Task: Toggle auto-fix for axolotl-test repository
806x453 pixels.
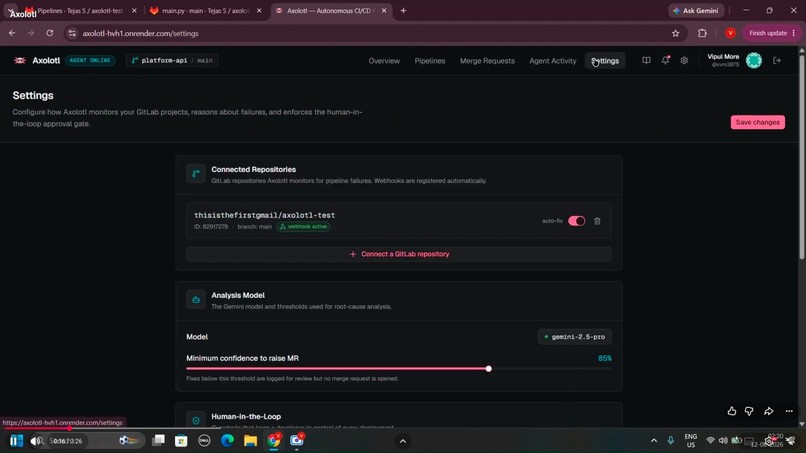Action: point(576,221)
